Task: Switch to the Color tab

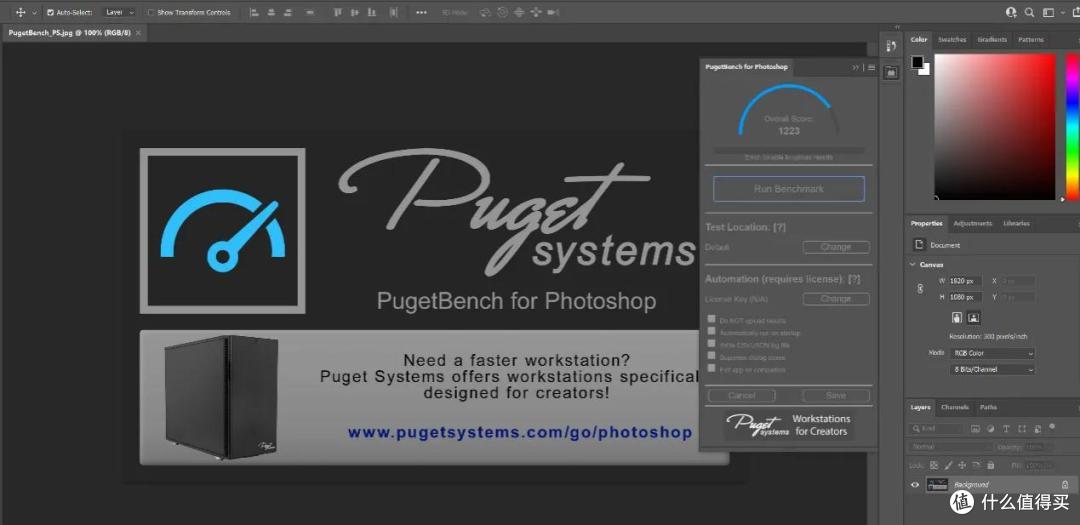Action: [919, 40]
